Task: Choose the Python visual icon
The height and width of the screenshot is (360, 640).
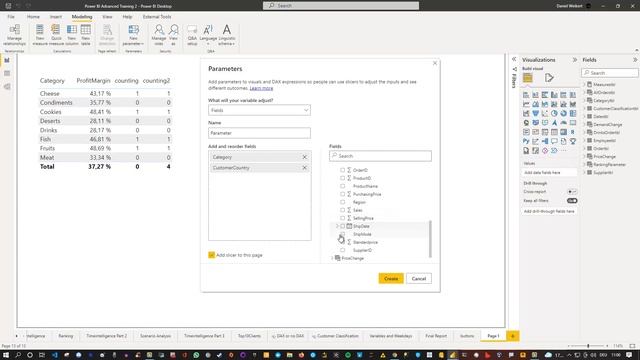Action: point(526,141)
